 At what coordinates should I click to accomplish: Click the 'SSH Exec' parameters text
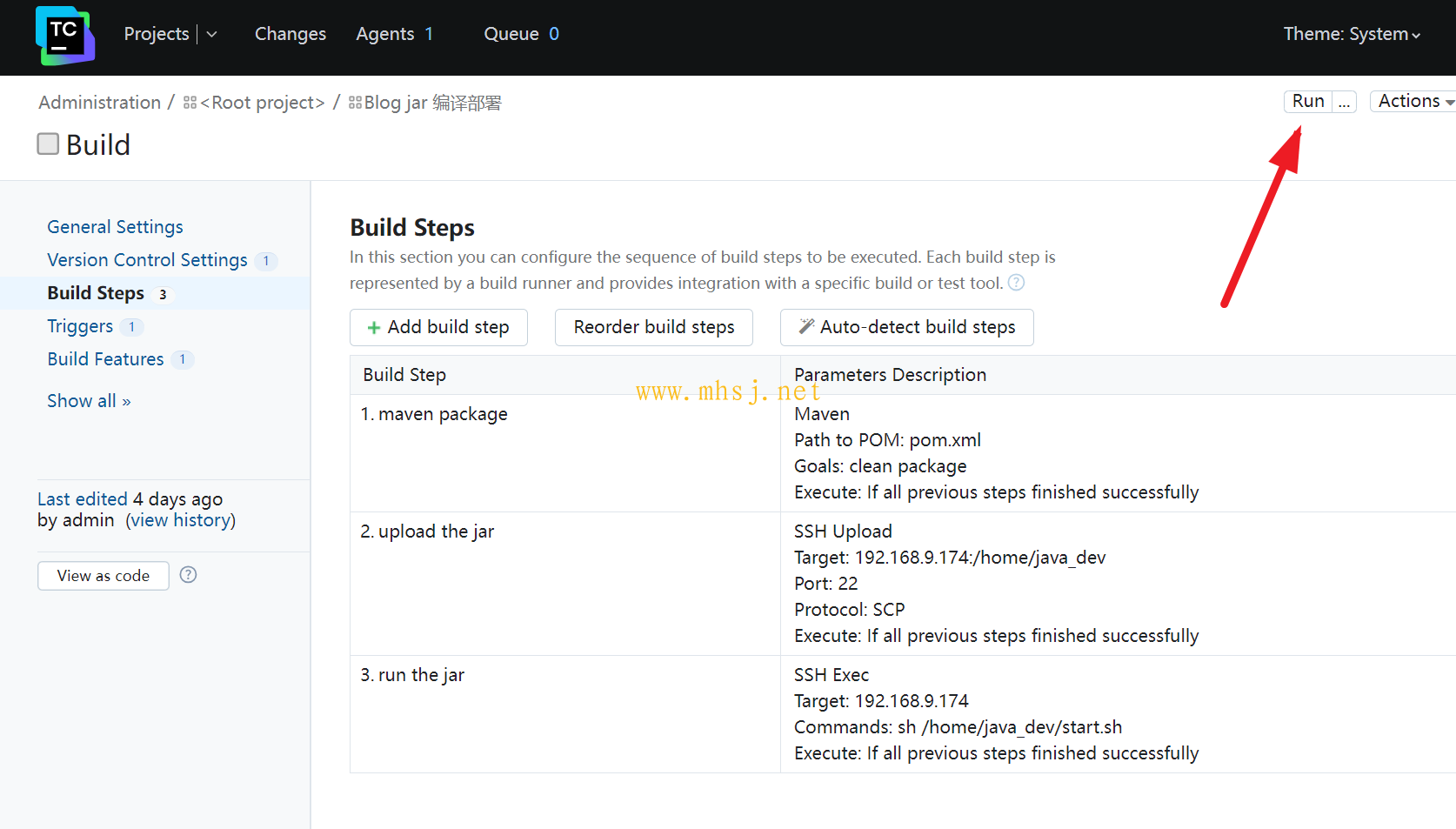pos(832,675)
